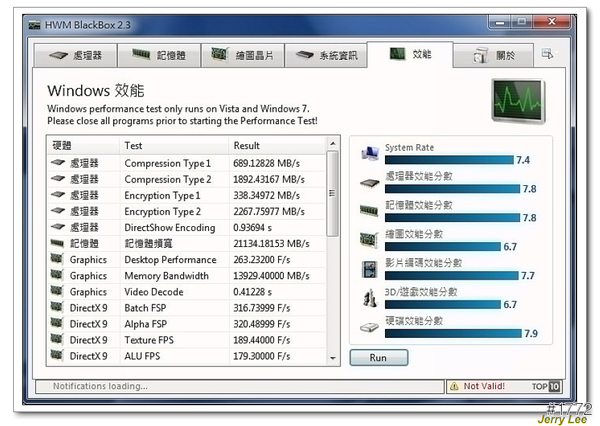Click the 影片編碼效能分數 video icon

369,269
